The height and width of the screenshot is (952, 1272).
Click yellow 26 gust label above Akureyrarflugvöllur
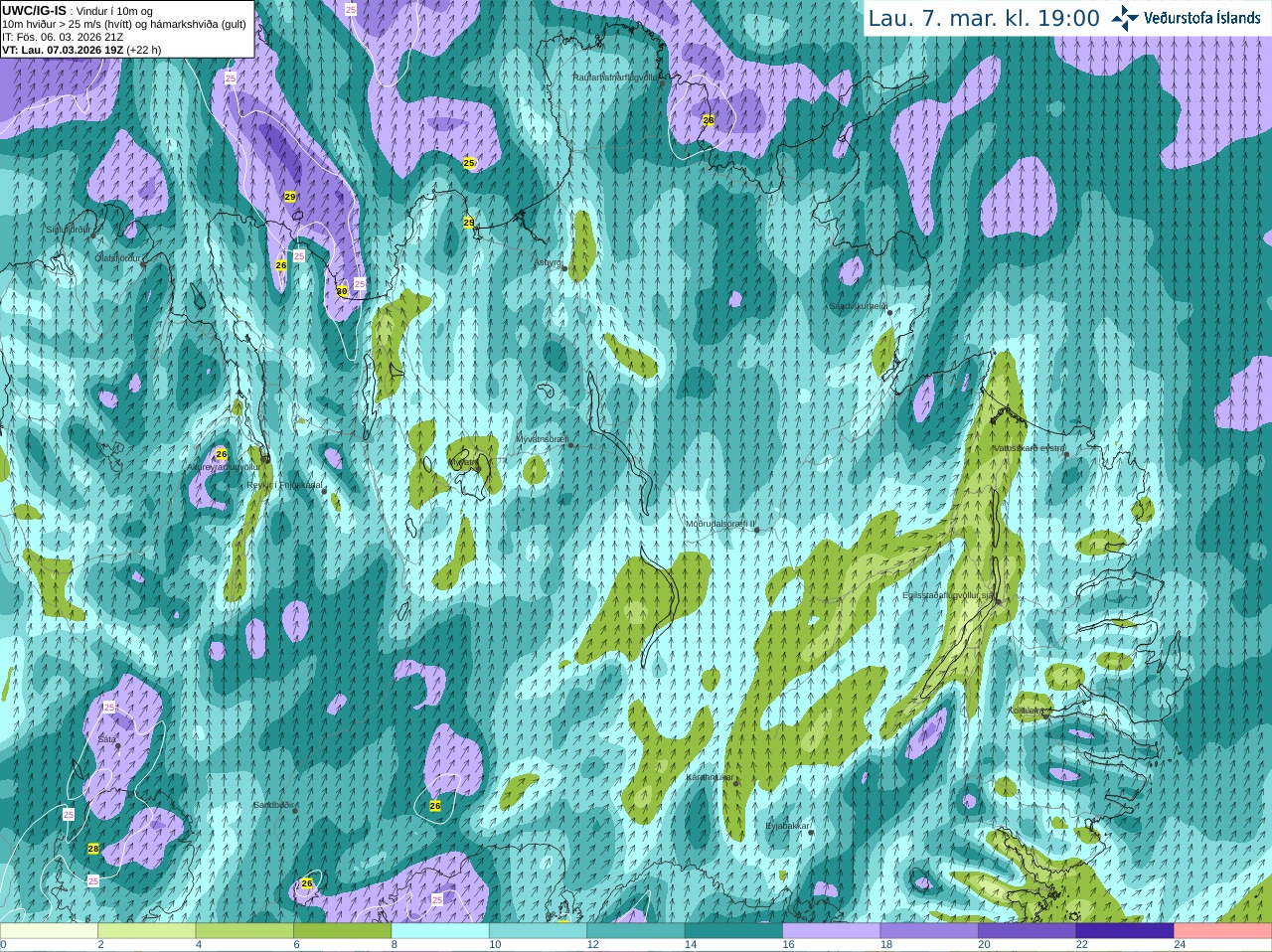[x=222, y=454]
